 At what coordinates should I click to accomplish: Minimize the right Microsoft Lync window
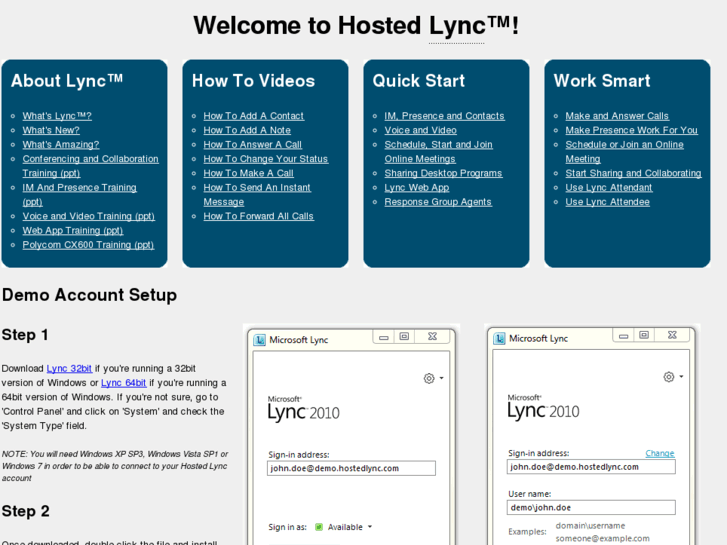click(x=623, y=336)
